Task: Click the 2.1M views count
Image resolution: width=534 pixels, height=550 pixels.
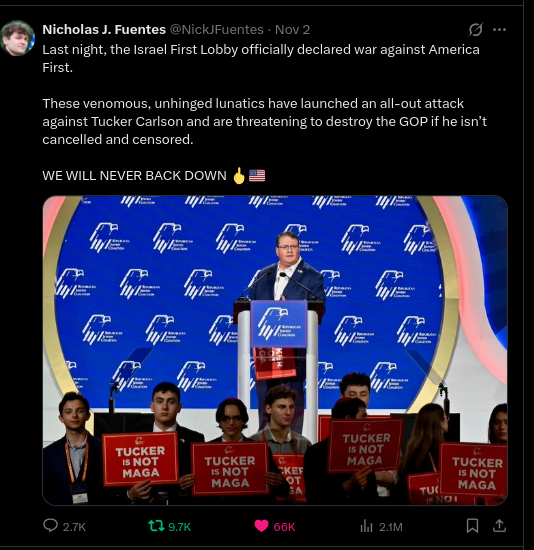Action: [391, 527]
